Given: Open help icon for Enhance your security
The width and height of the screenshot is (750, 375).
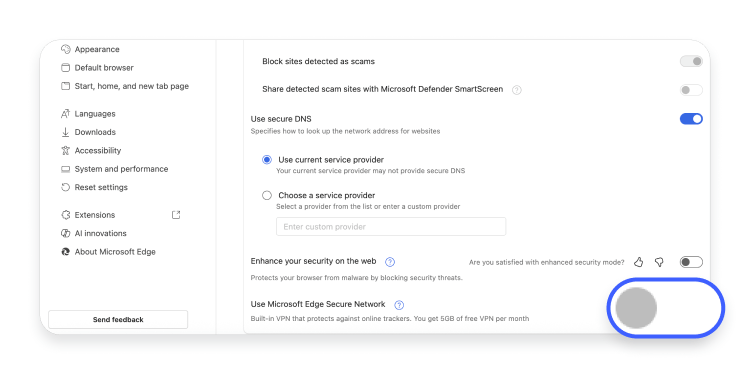Looking at the screenshot, I should coord(390,262).
